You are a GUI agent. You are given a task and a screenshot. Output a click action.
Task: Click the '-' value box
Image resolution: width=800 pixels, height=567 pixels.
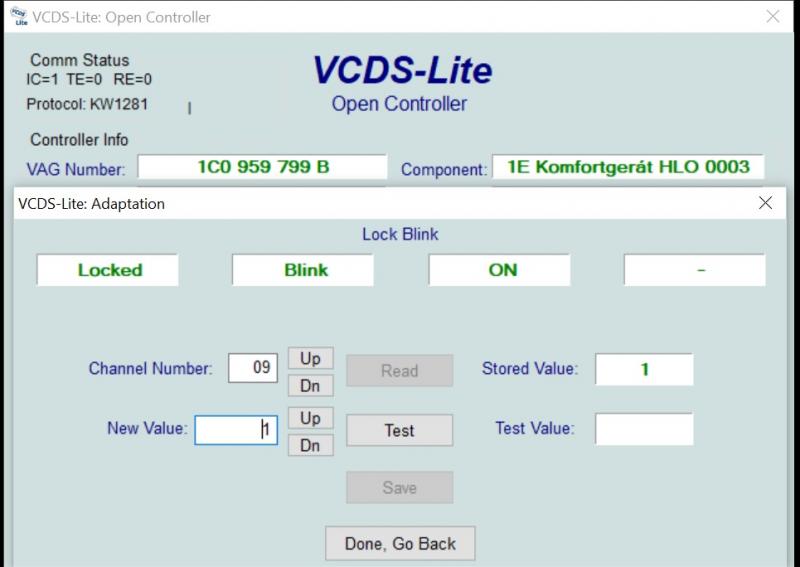[695, 269]
